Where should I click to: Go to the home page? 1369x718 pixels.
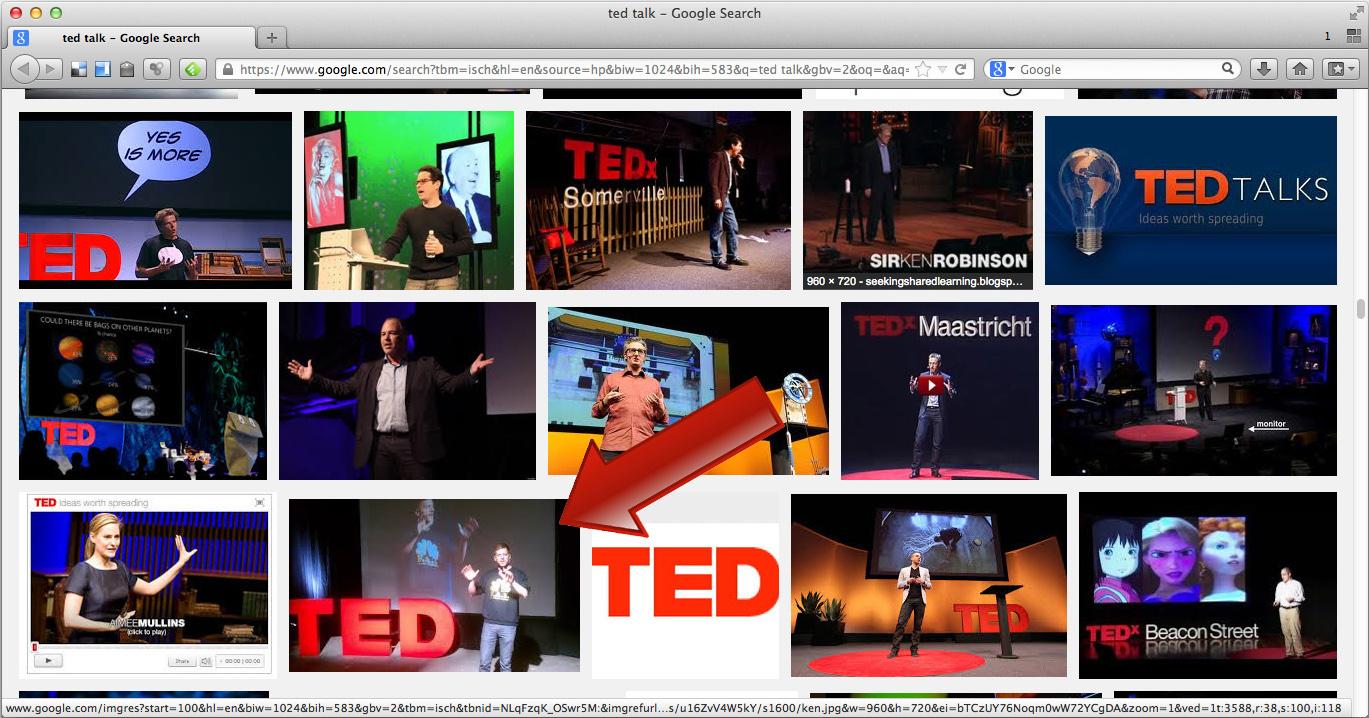[x=1299, y=69]
